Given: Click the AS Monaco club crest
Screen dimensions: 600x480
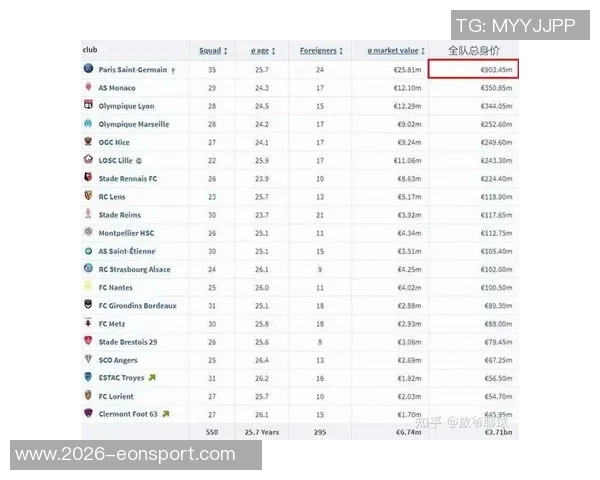Looking at the screenshot, I should point(89,88).
